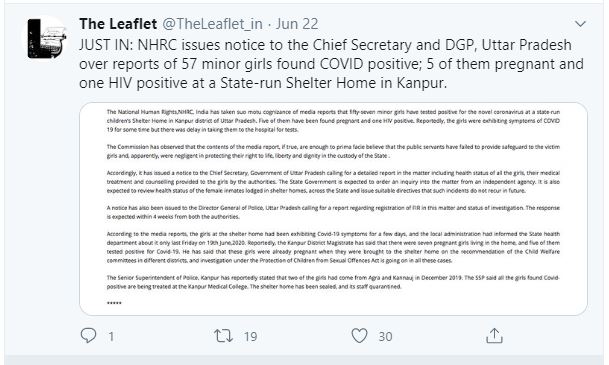
Task: Retweet this post via retweet icon
Action: [x=224, y=336]
